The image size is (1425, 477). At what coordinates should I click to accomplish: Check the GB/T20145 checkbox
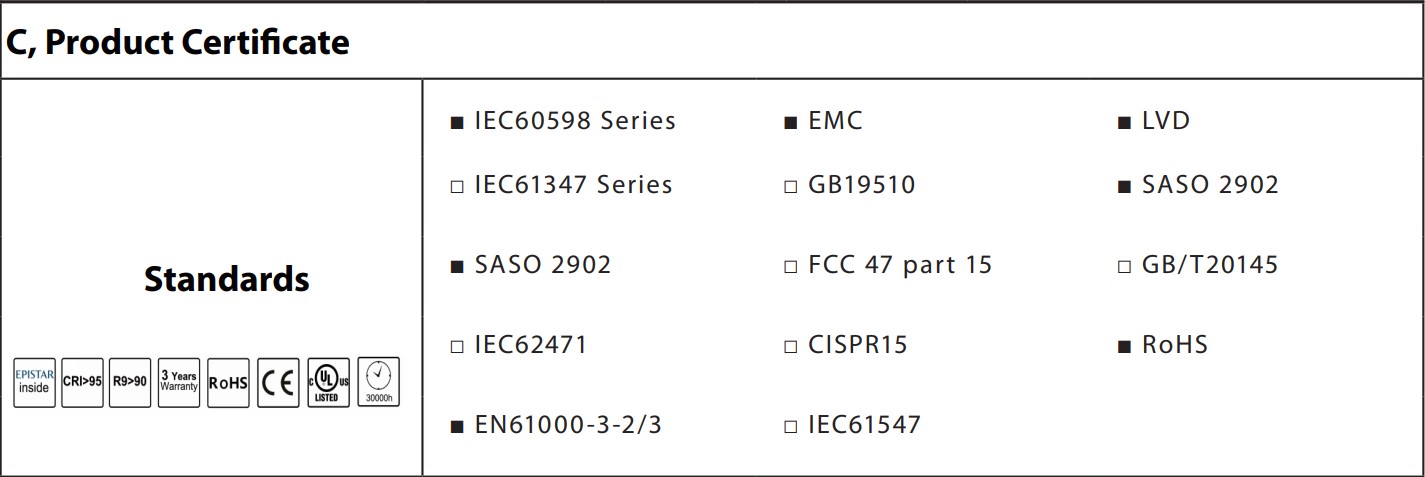pyautogui.click(x=1124, y=267)
